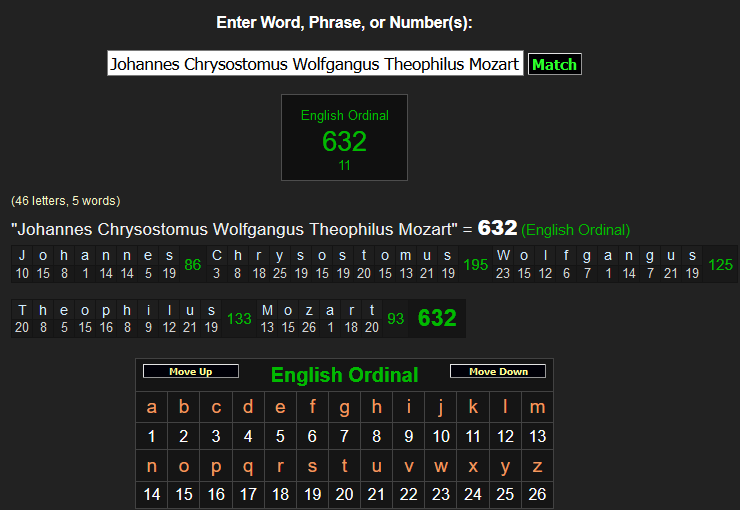The image size is (740, 510).
Task: Click the (46 letters, 5 words) text
Action: coord(65,201)
